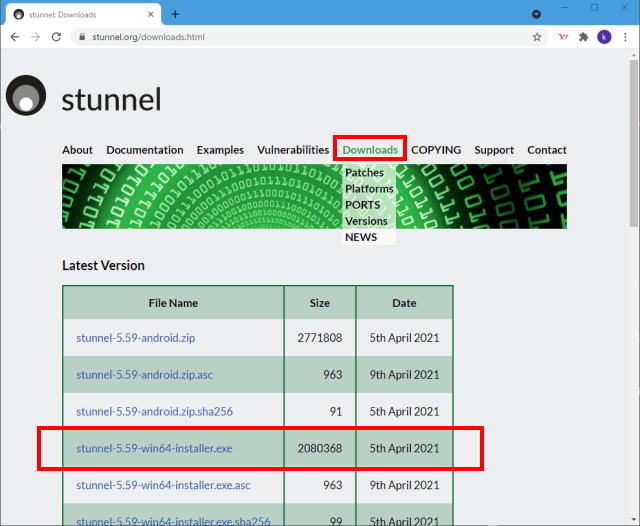Click the address bar showing stunnel.org
640x526 pixels.
coord(300,37)
